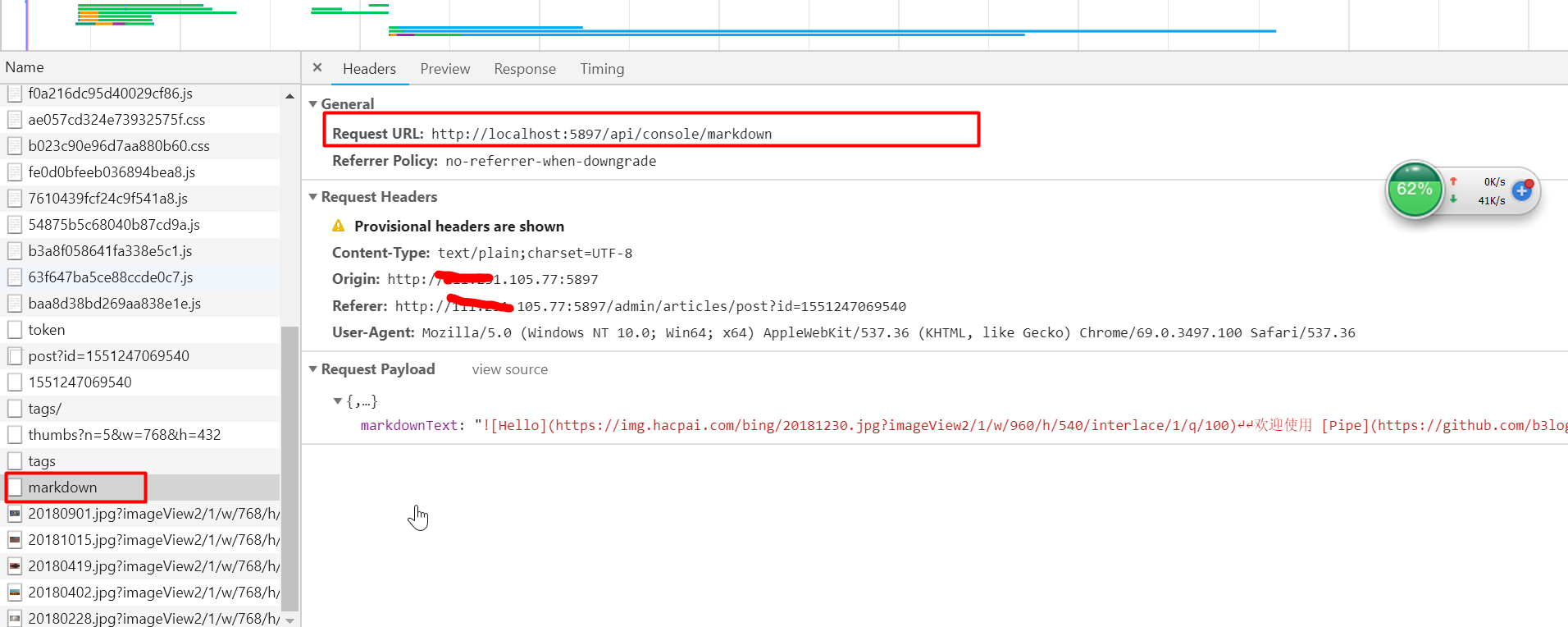The height and width of the screenshot is (627, 1568).
Task: Open the Timing tab
Action: 602,69
